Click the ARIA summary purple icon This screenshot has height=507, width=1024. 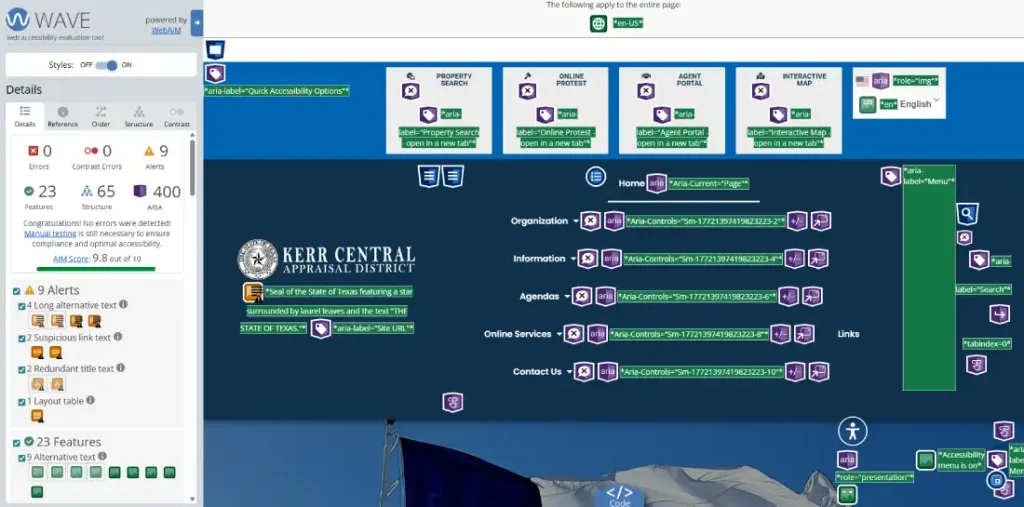[x=140, y=191]
